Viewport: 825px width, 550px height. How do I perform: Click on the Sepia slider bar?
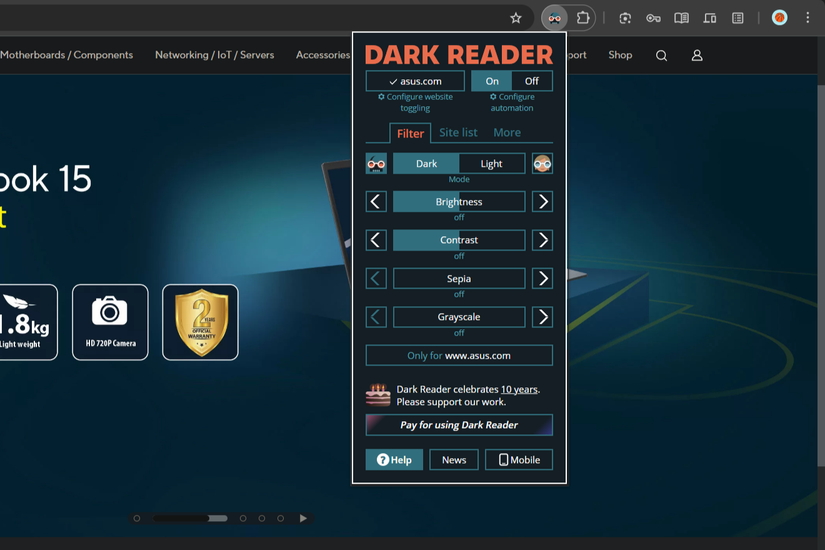coord(459,279)
